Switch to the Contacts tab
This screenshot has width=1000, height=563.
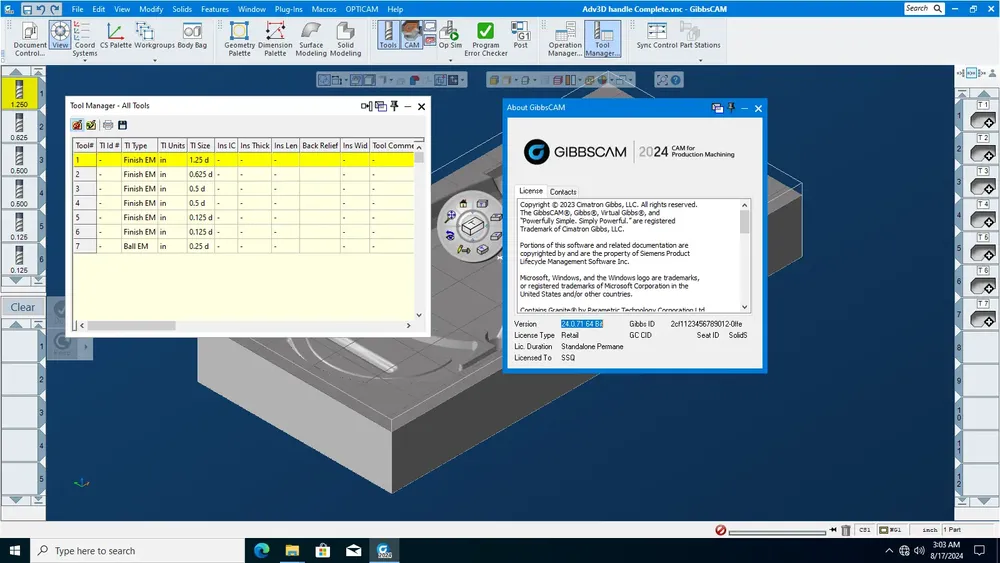click(x=562, y=191)
